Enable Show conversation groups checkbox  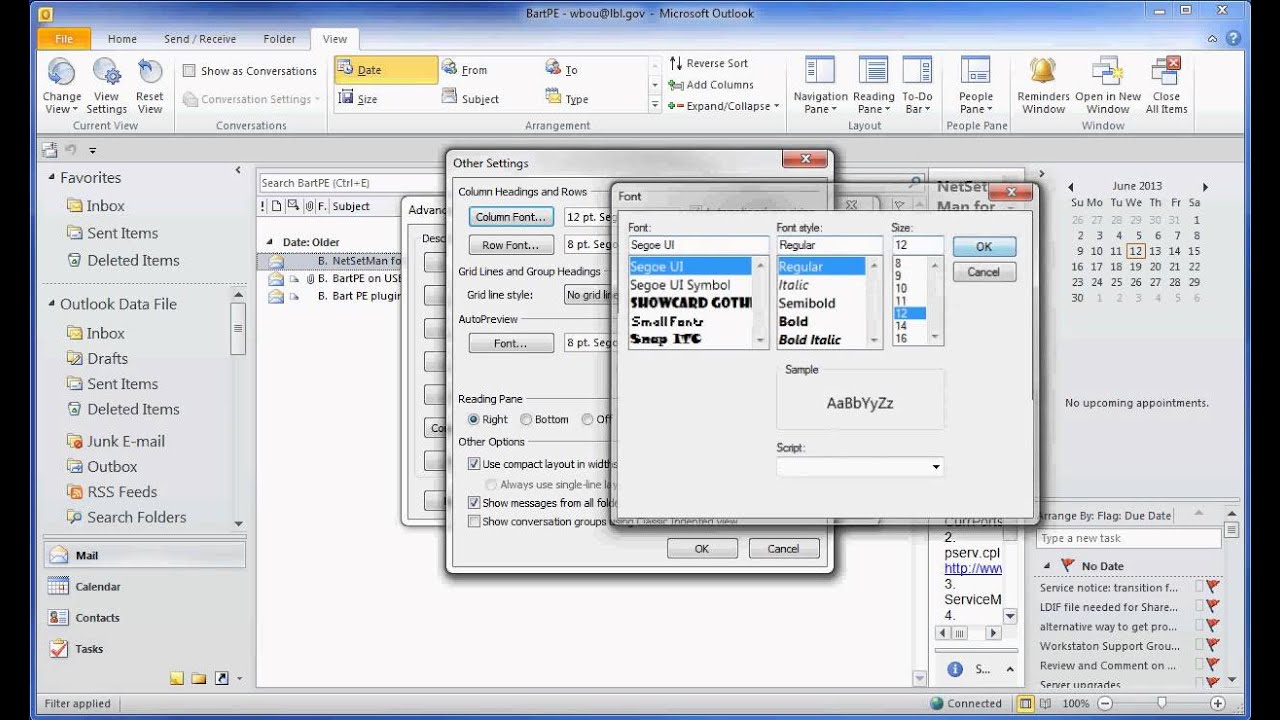point(474,521)
